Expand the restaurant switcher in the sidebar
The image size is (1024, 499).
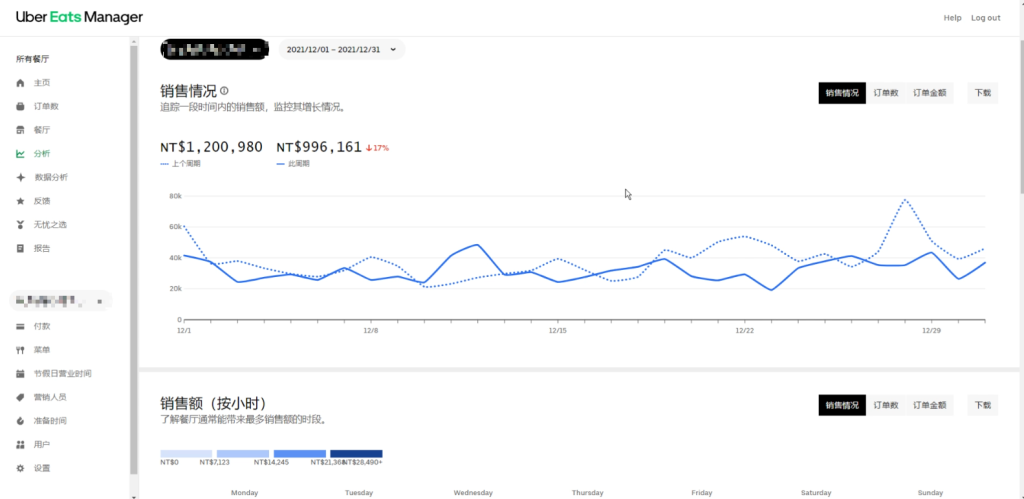point(60,300)
